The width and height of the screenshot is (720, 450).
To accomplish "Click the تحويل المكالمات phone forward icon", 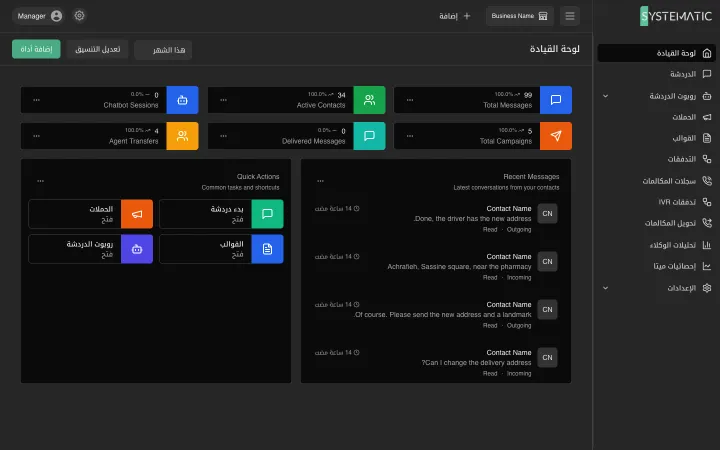I will [x=707, y=223].
